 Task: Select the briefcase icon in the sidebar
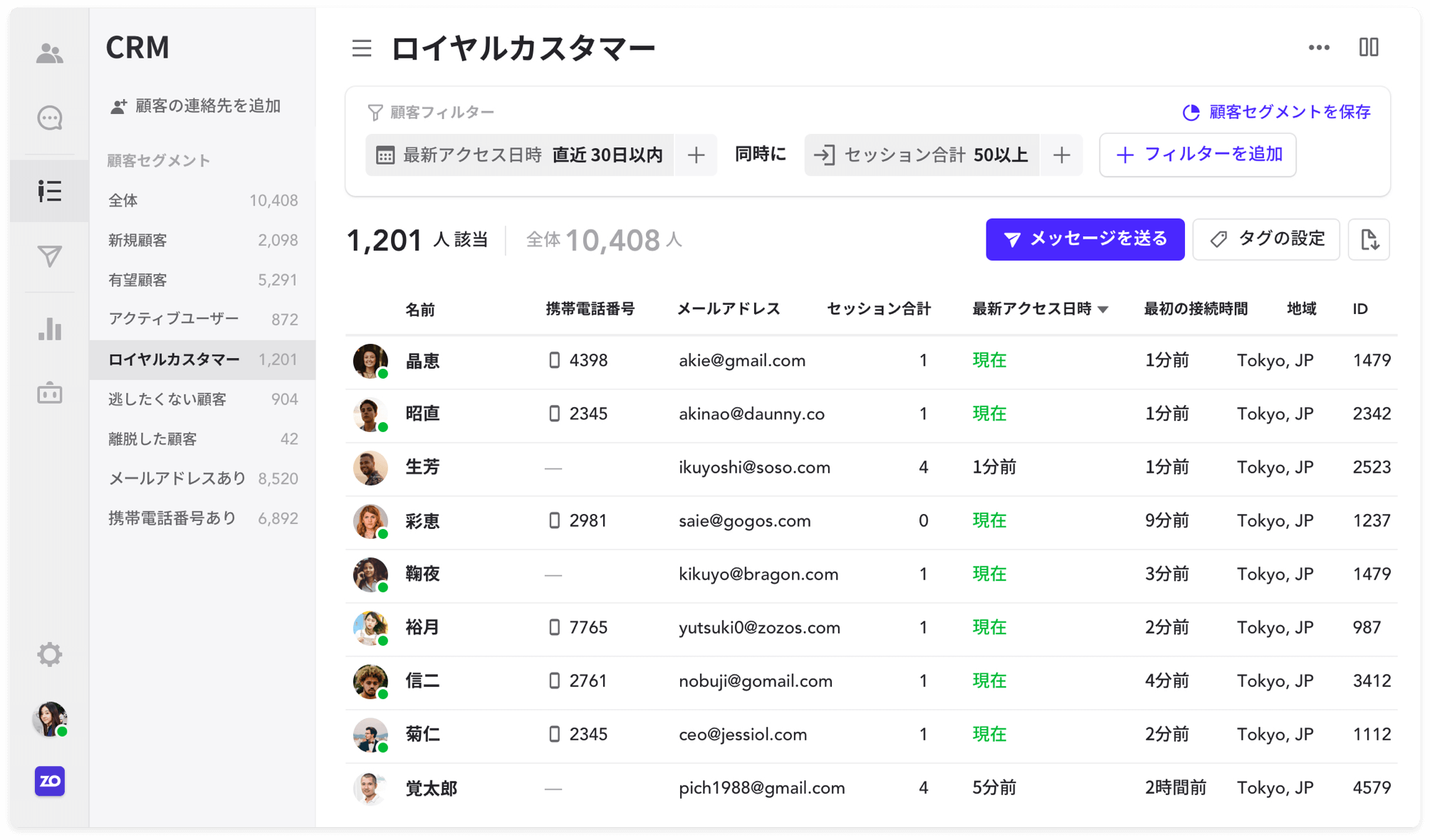pos(49,393)
